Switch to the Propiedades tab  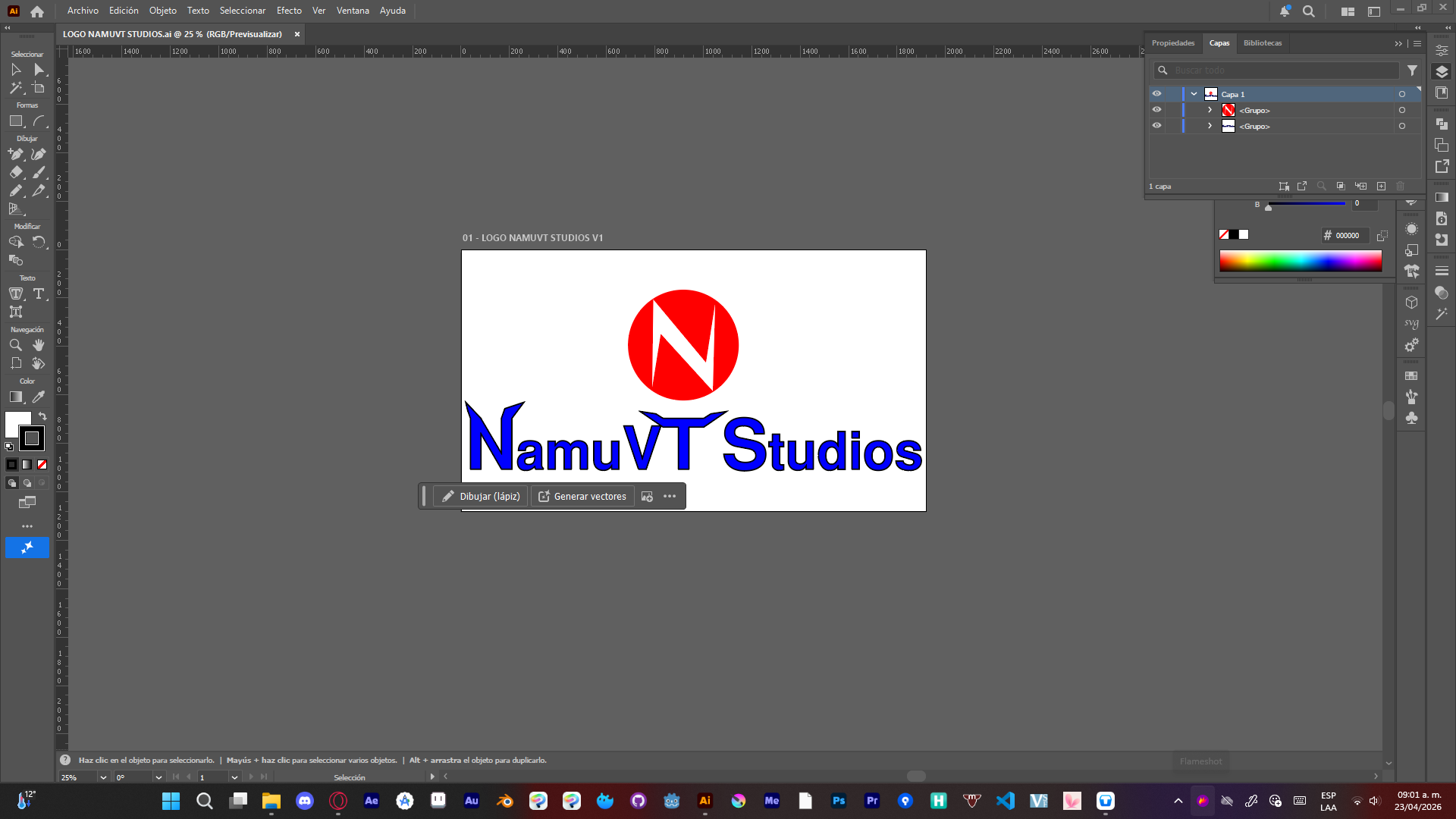tap(1172, 43)
